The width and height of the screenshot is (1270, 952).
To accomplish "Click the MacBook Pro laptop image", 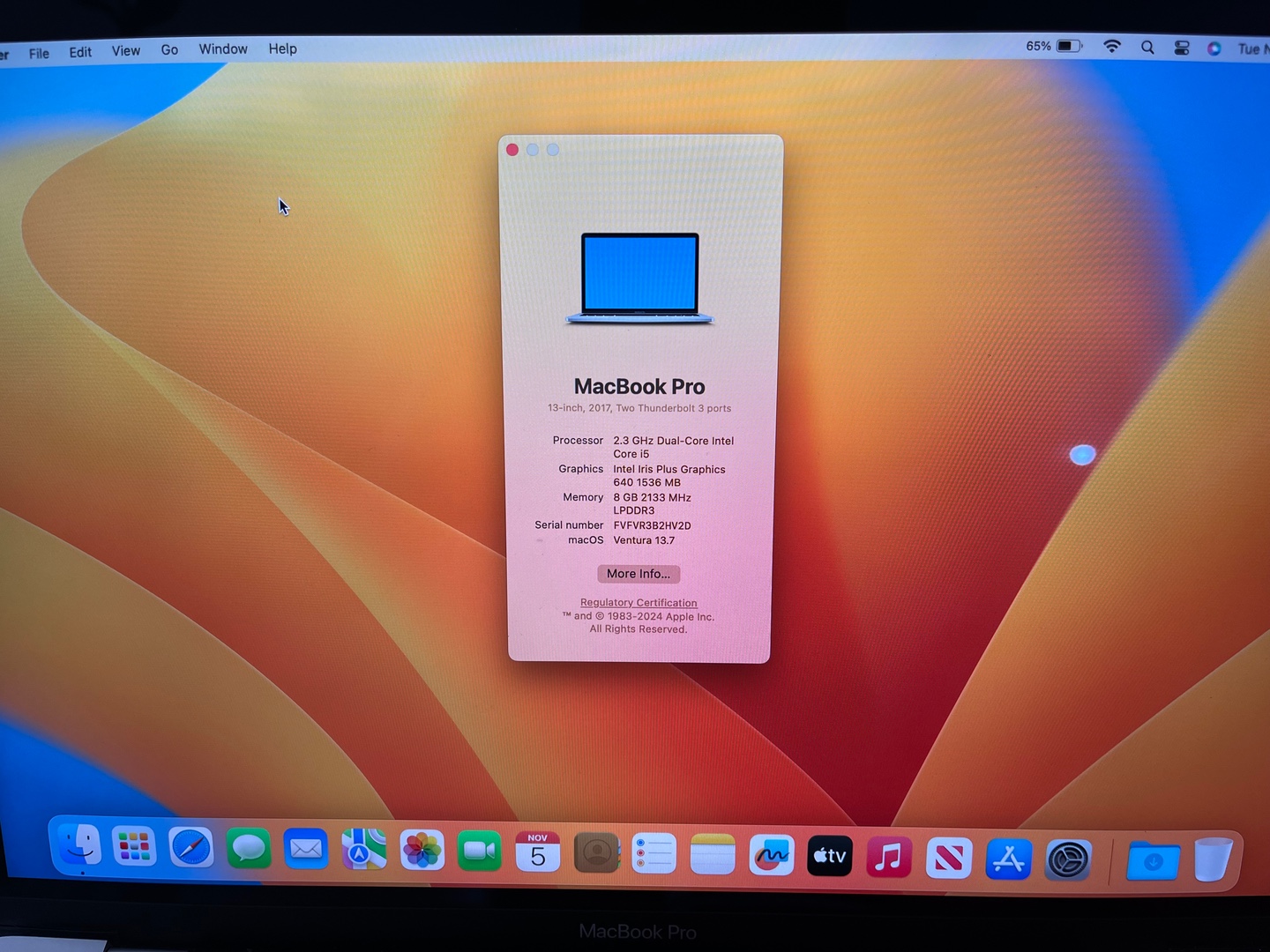I will click(639, 279).
